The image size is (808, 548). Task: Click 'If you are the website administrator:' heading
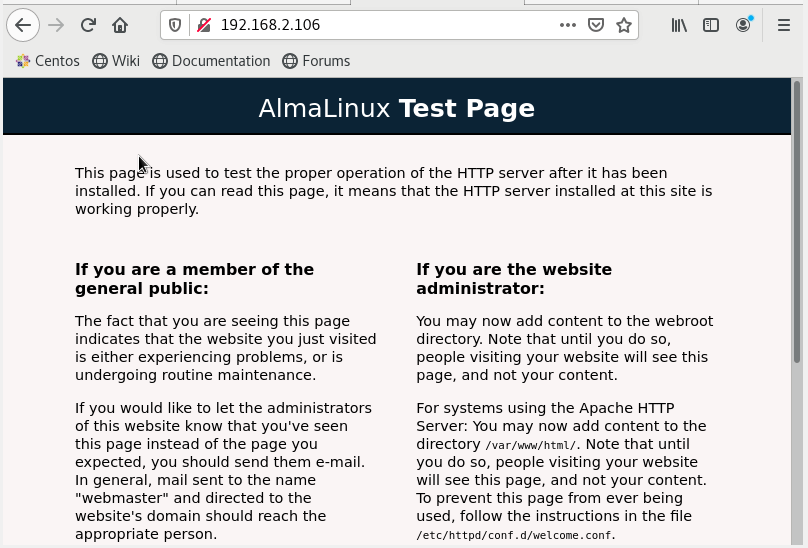coord(514,278)
